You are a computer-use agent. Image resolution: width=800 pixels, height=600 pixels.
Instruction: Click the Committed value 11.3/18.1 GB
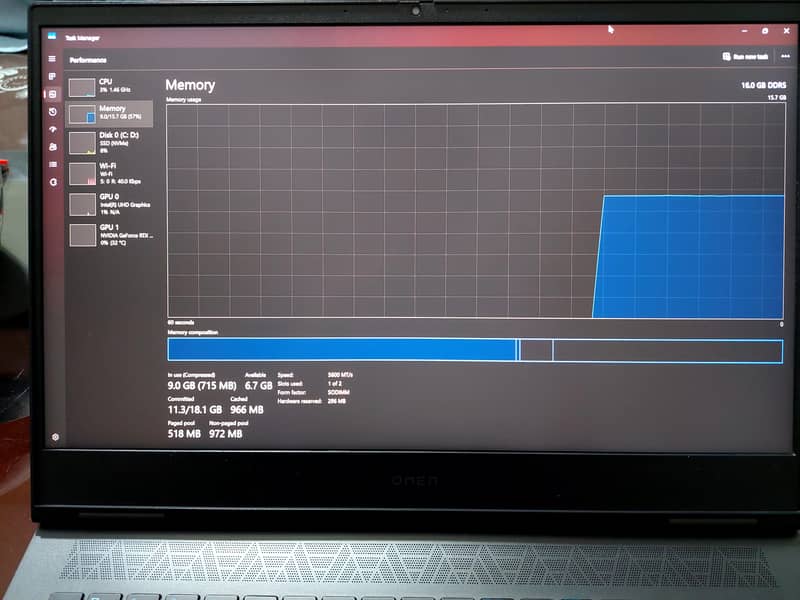coord(195,410)
